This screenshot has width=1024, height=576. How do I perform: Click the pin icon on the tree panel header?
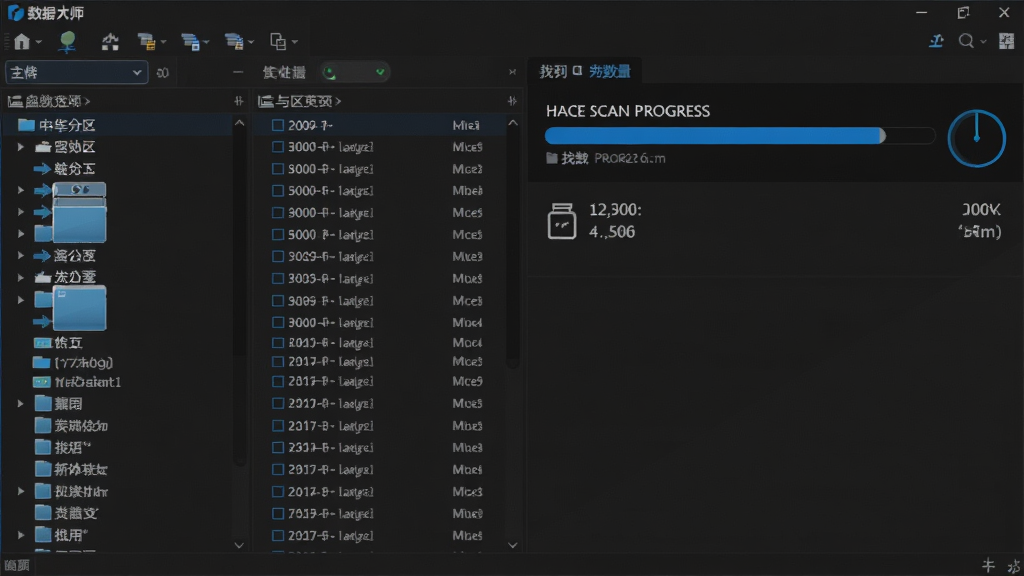pos(238,101)
